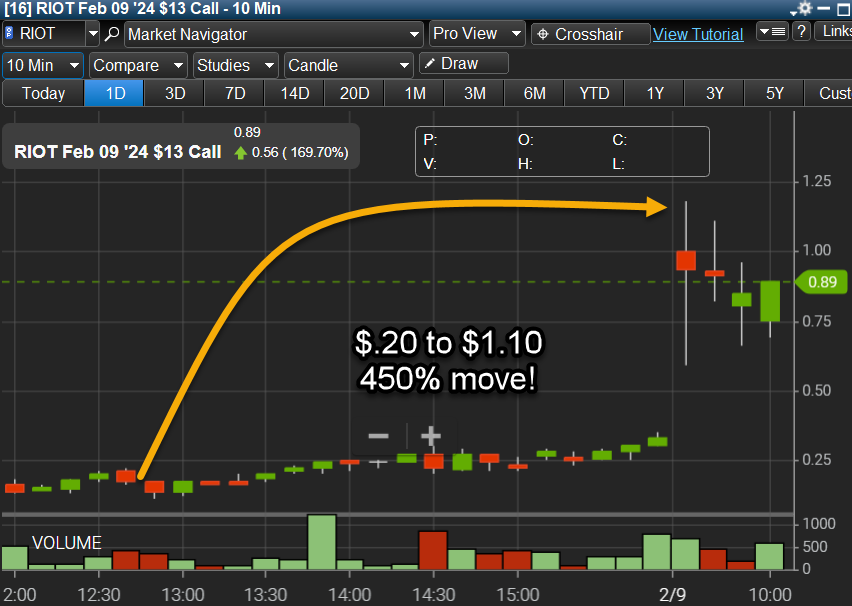Select the YTD range tab
The width and height of the screenshot is (852, 606).
pos(594,93)
